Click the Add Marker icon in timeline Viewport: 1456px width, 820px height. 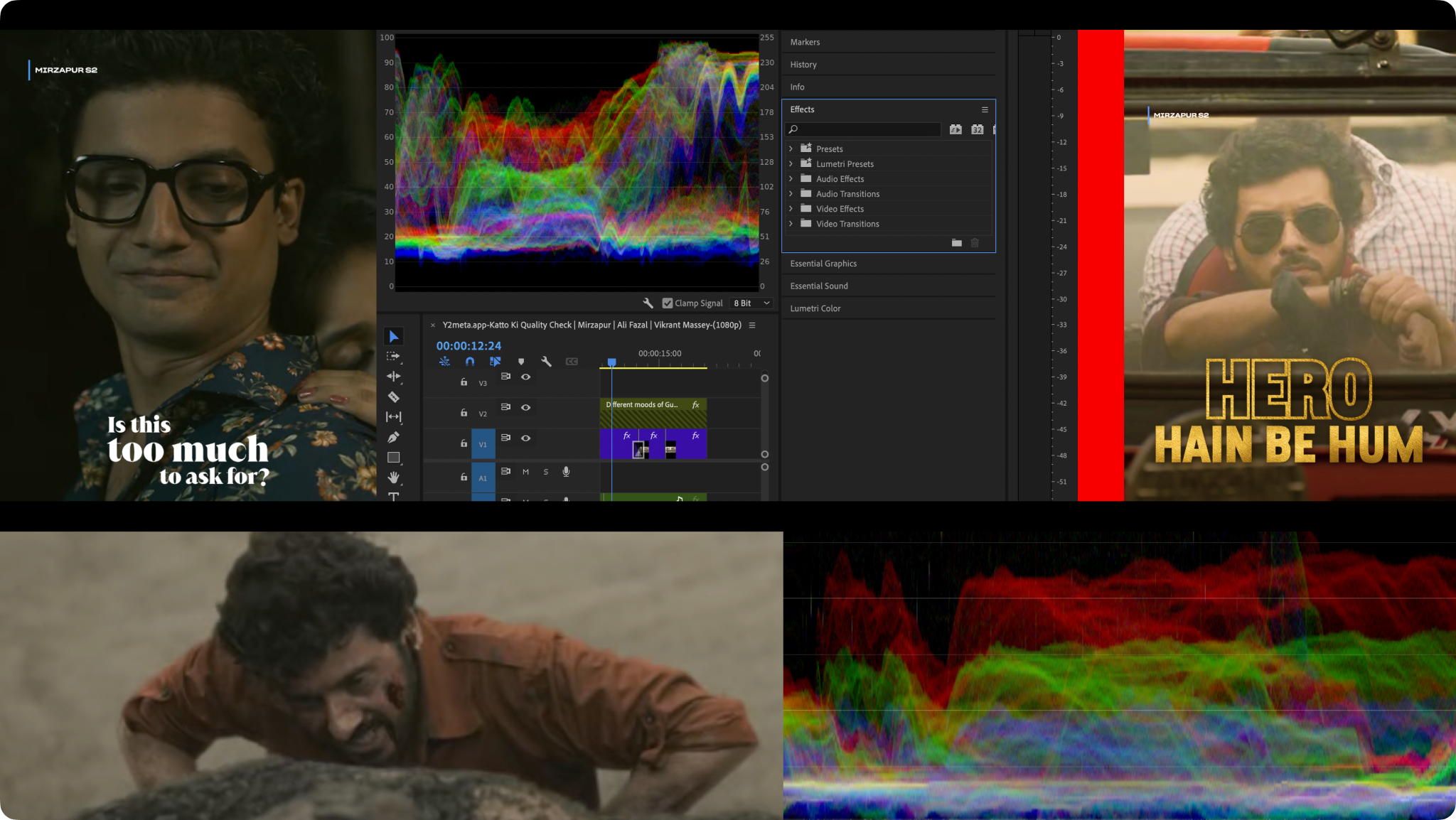click(x=521, y=362)
